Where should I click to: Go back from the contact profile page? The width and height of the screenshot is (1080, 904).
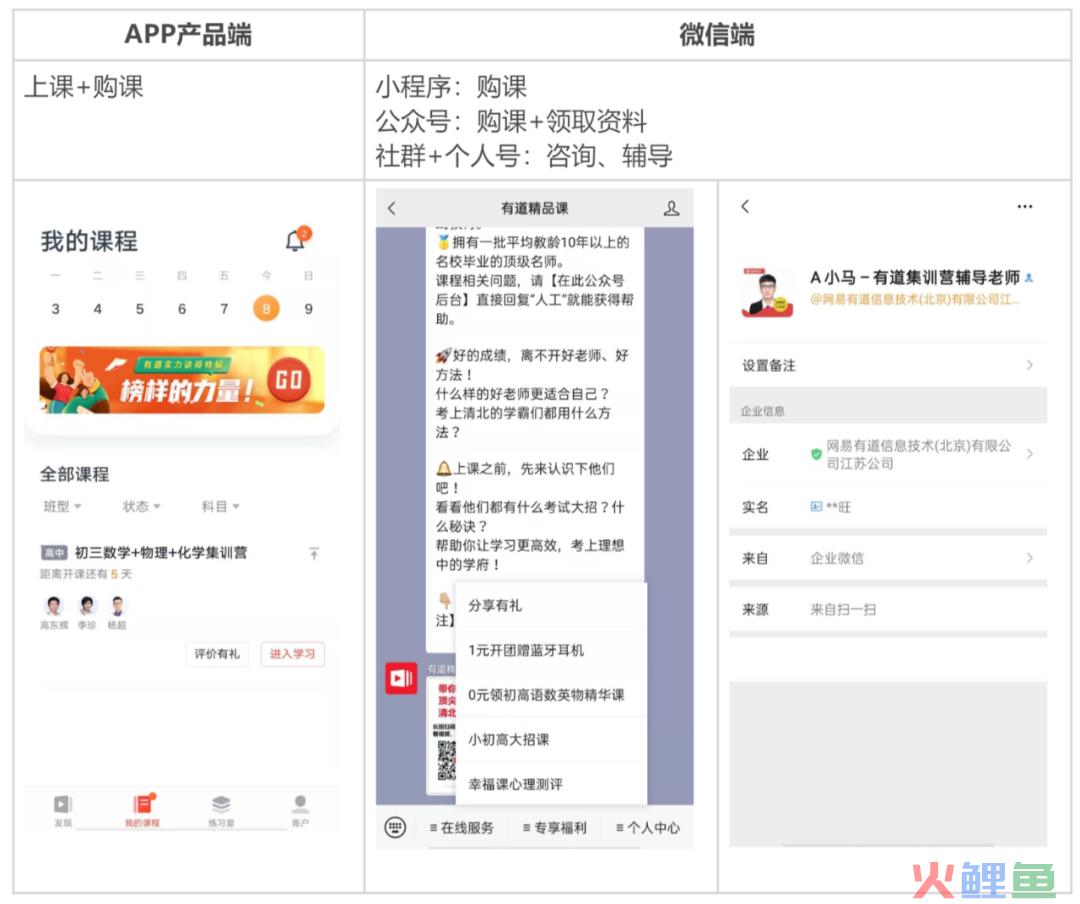[x=745, y=206]
